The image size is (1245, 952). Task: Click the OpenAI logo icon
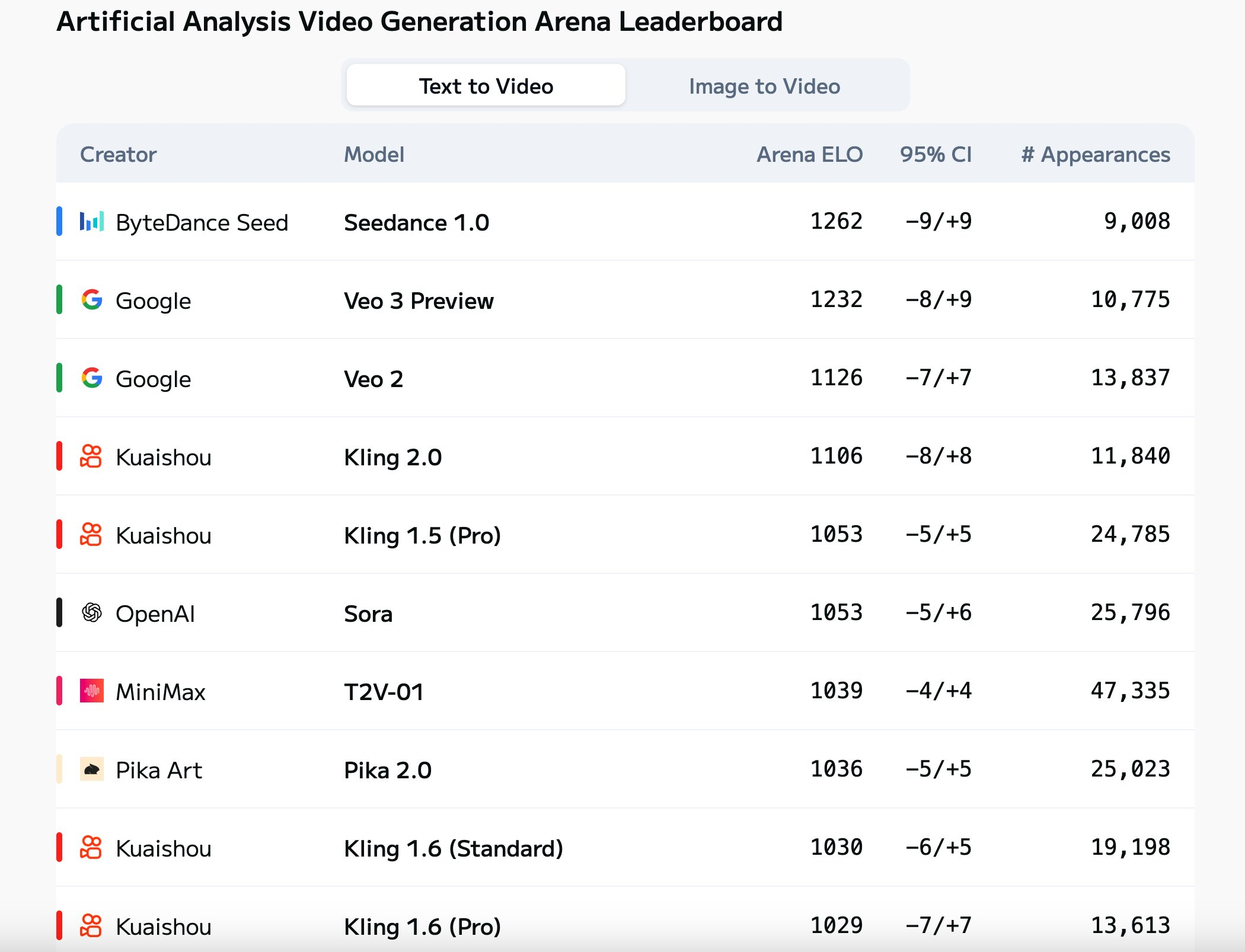pos(92,612)
